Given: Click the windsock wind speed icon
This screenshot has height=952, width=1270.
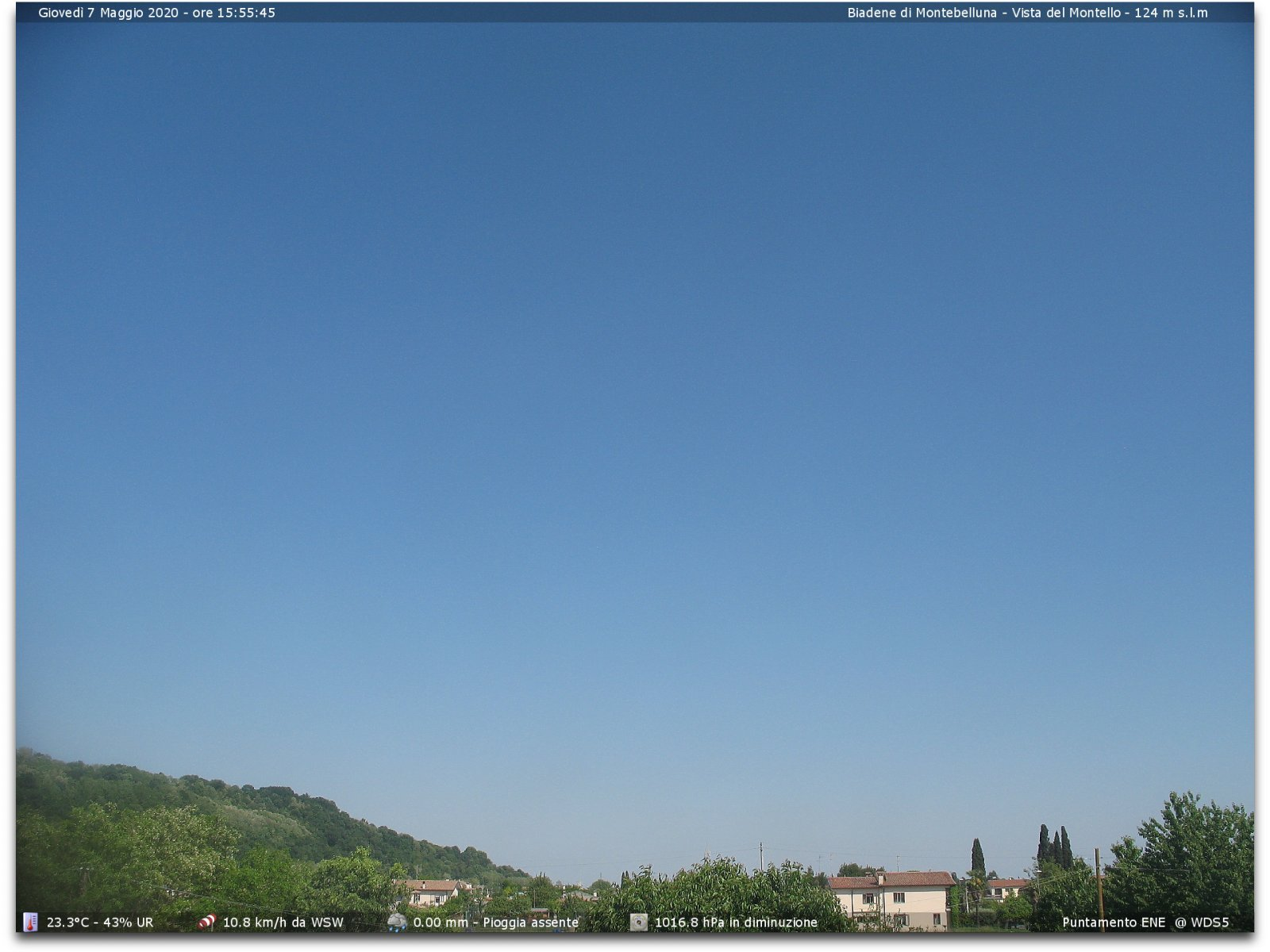Looking at the screenshot, I should pyautogui.click(x=207, y=922).
